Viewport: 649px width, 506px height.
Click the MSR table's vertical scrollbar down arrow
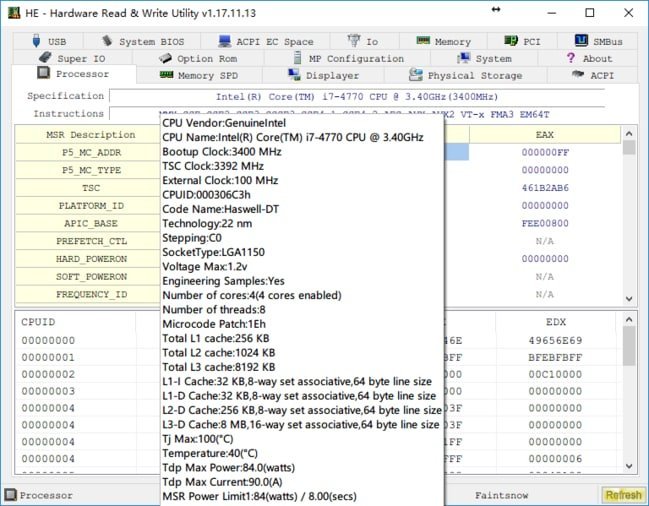[628, 298]
